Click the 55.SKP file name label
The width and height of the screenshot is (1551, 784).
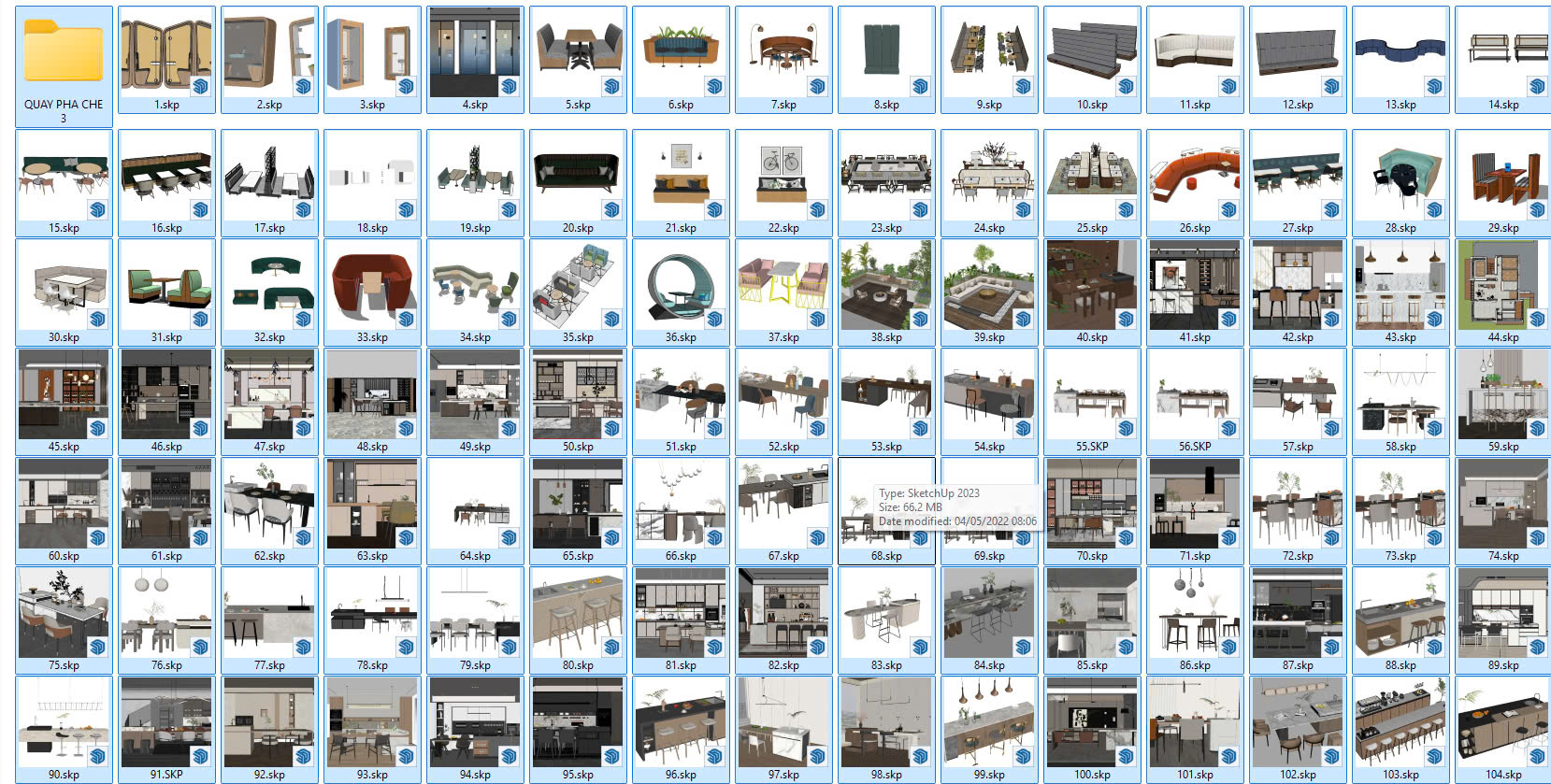(1092, 447)
